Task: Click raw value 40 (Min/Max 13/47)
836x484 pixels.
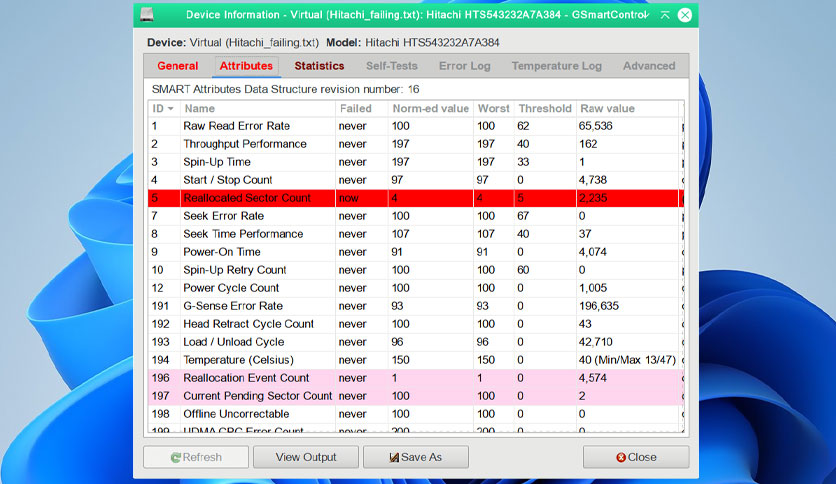Action: coord(627,360)
